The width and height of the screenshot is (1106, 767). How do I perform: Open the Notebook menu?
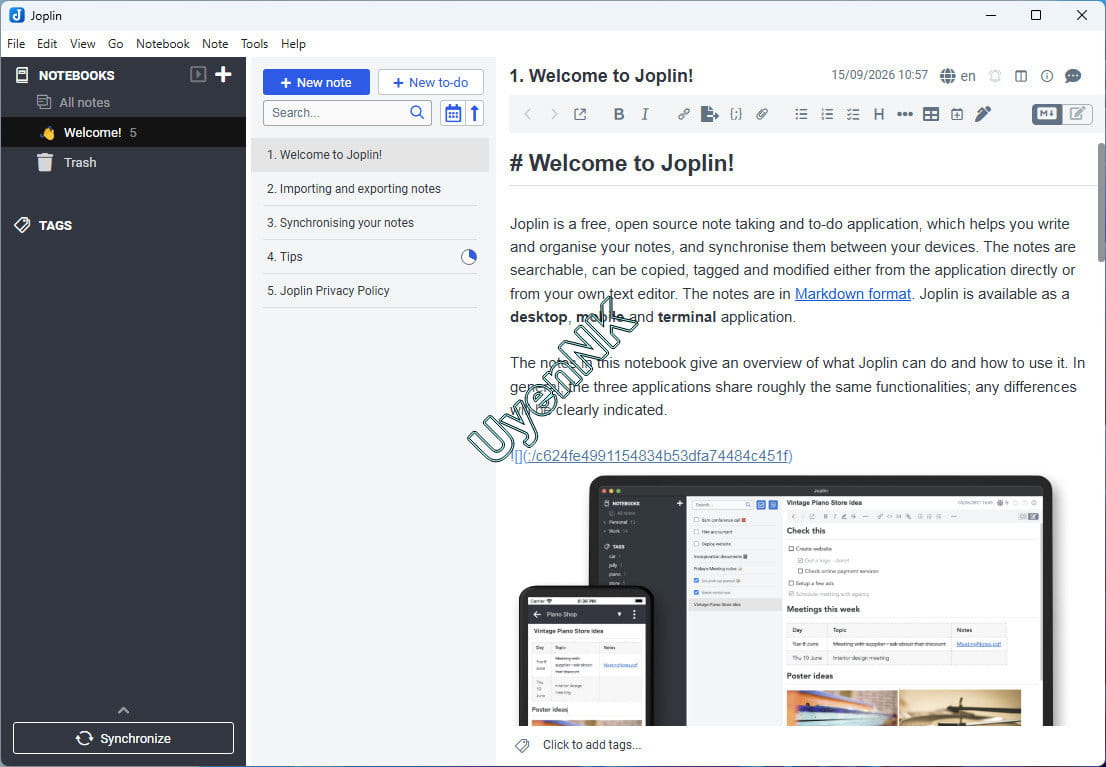[x=163, y=44]
